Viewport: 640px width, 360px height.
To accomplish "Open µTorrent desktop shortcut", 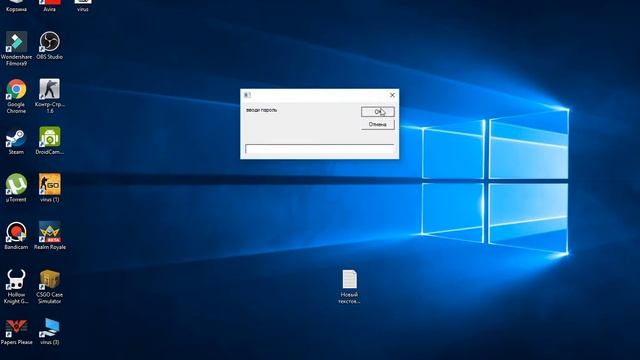I will click(x=16, y=188).
